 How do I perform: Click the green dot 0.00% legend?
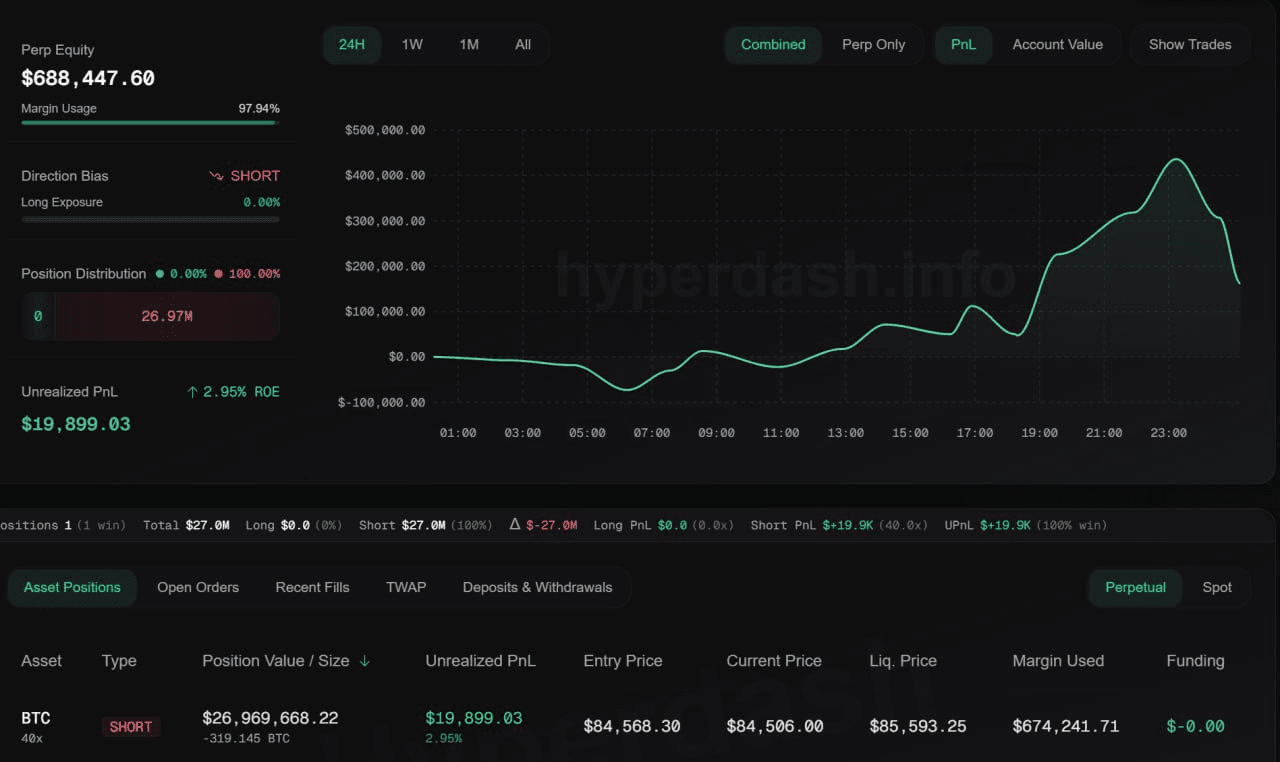181,274
